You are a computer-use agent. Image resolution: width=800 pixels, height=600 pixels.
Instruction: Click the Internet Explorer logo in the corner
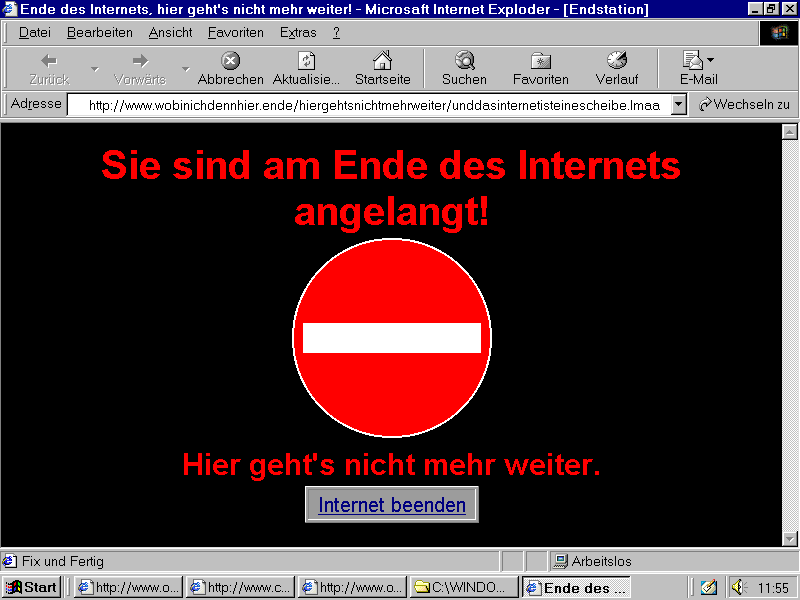point(780,33)
